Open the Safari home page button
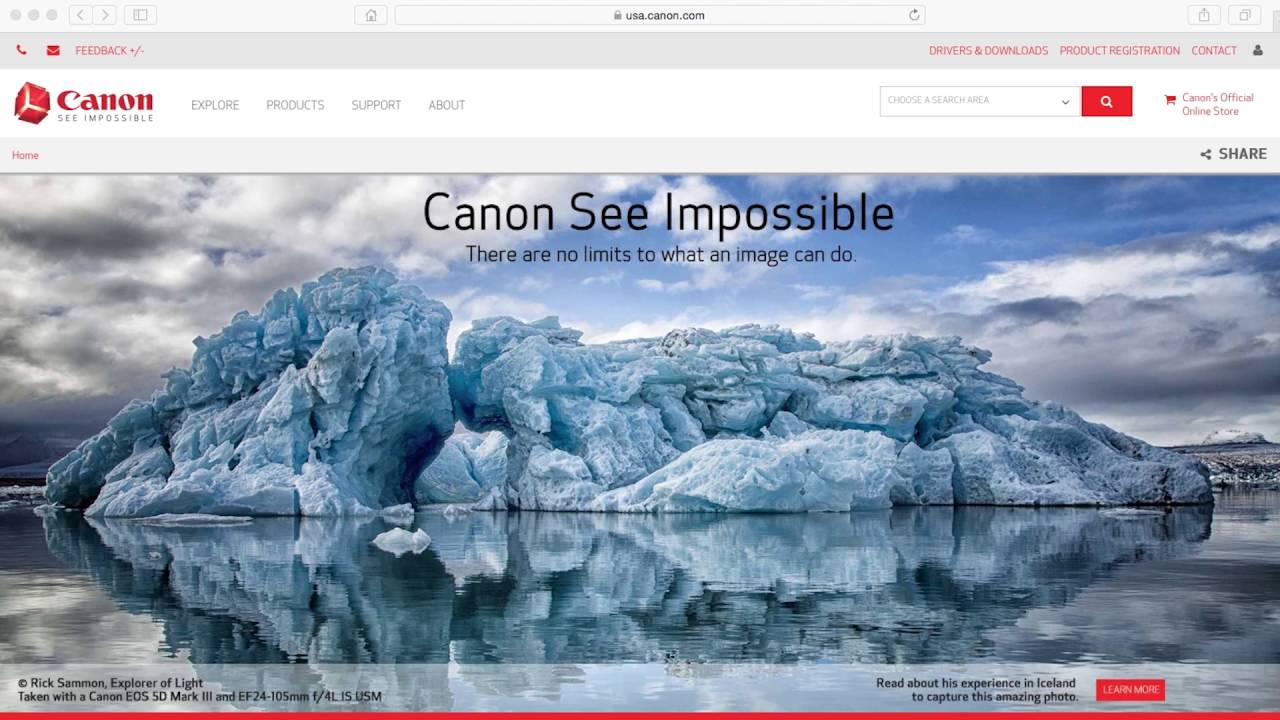This screenshot has height=720, width=1280. [371, 15]
